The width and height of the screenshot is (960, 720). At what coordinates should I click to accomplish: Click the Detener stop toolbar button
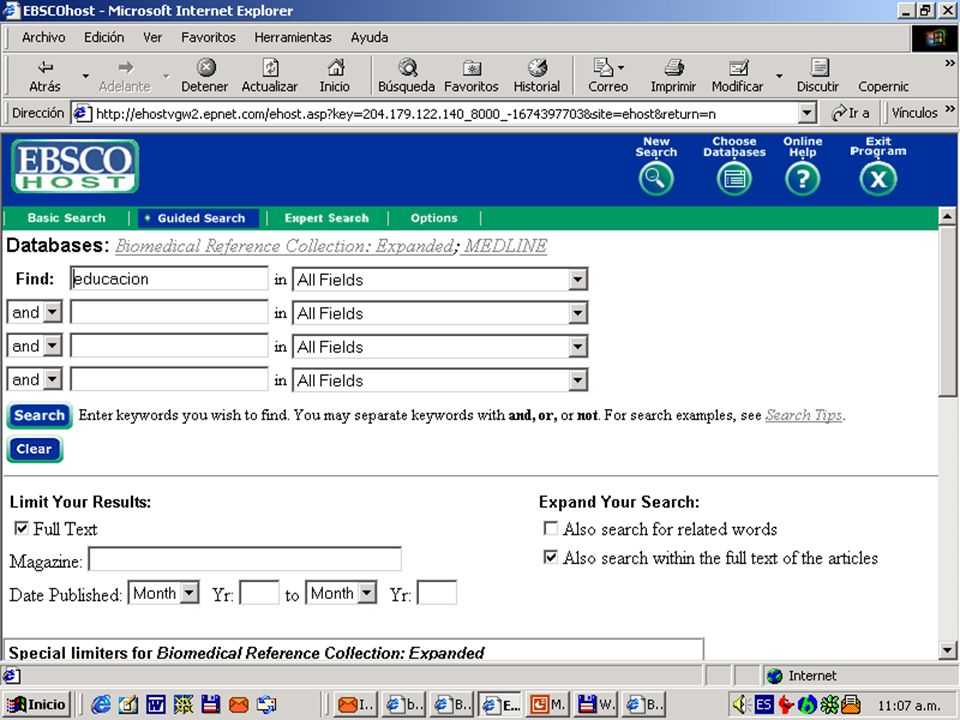204,75
